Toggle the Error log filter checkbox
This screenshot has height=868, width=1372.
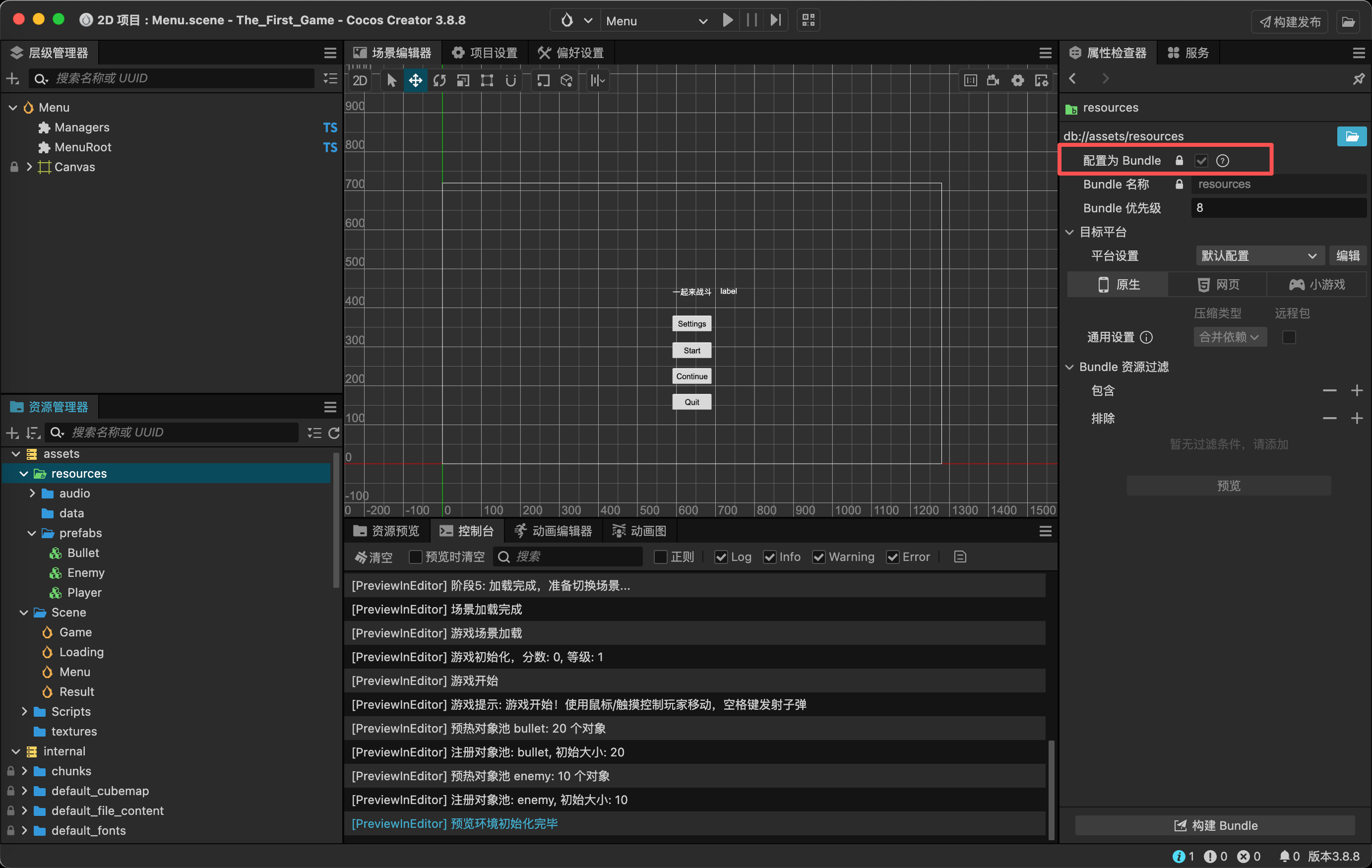[x=893, y=557]
